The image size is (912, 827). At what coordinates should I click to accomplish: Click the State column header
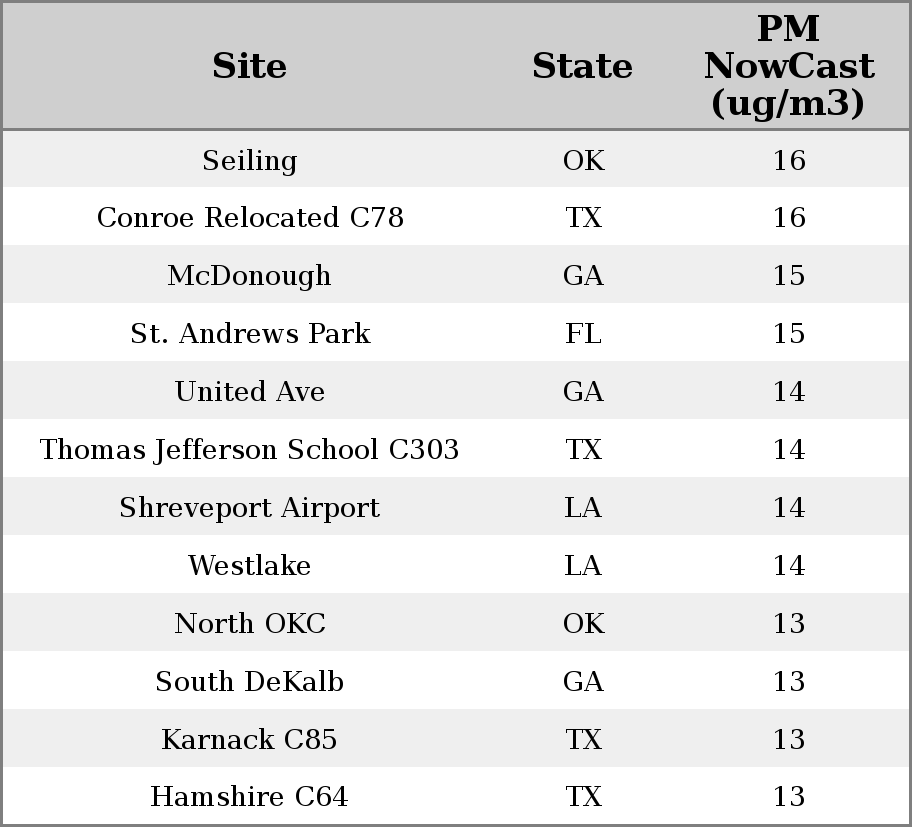coord(582,66)
